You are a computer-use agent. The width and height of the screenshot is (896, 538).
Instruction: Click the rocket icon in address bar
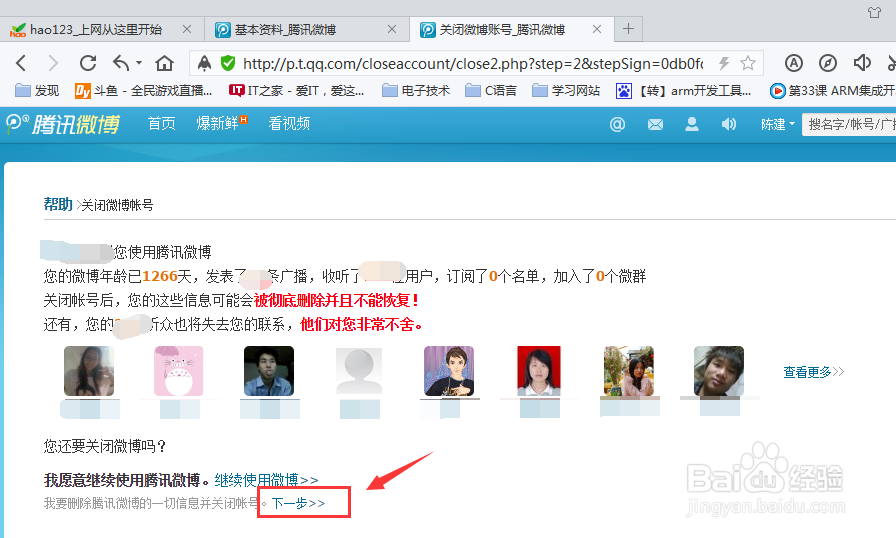[x=204, y=63]
